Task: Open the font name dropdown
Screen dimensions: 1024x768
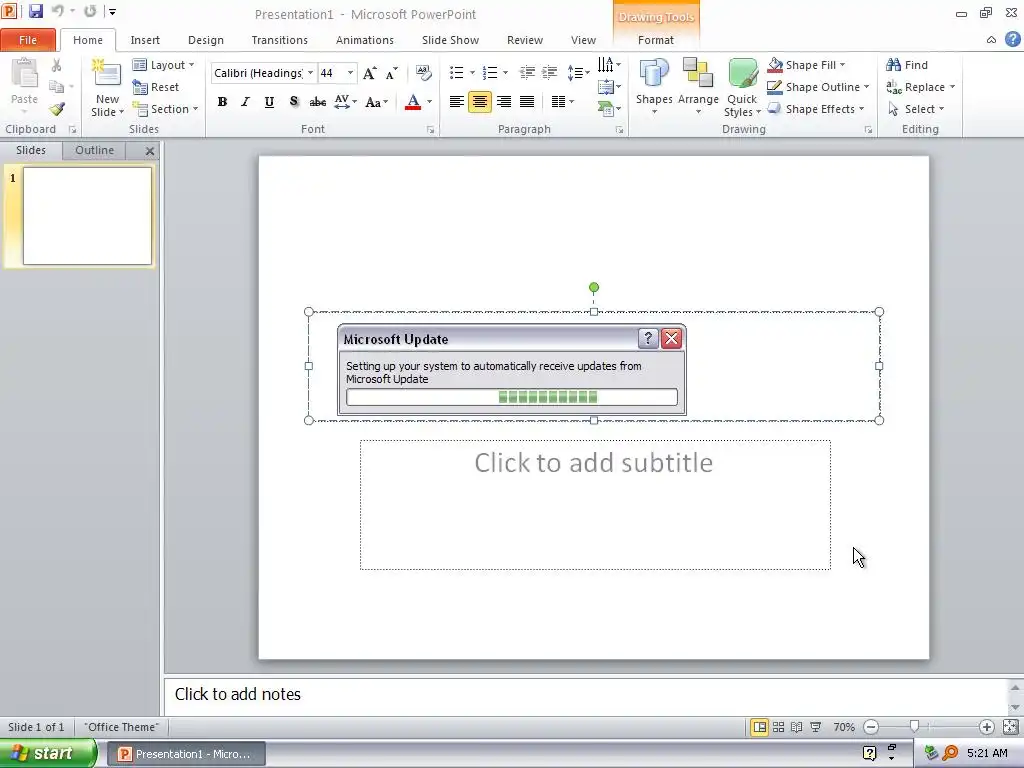Action: click(x=310, y=72)
